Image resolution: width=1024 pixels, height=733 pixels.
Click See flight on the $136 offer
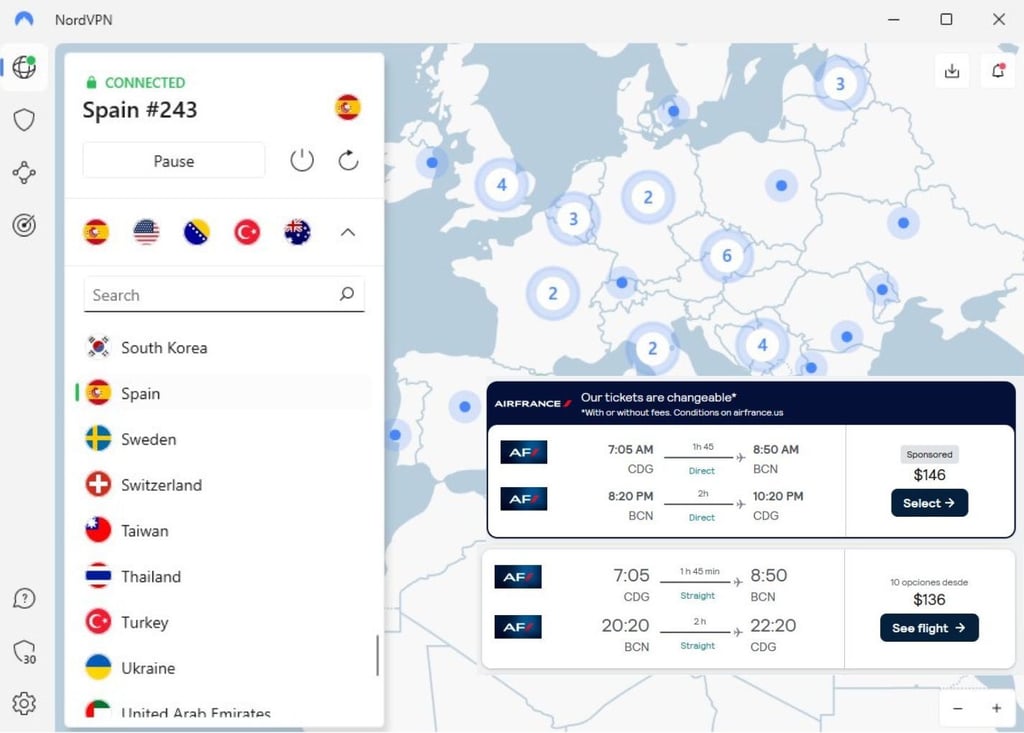[929, 628]
